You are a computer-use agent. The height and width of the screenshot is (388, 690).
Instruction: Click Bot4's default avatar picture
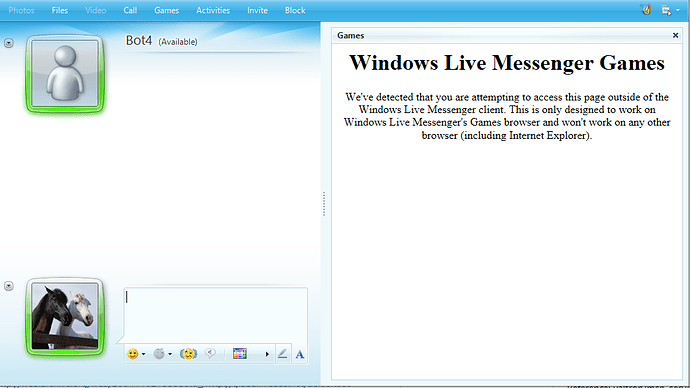pyautogui.click(x=65, y=74)
